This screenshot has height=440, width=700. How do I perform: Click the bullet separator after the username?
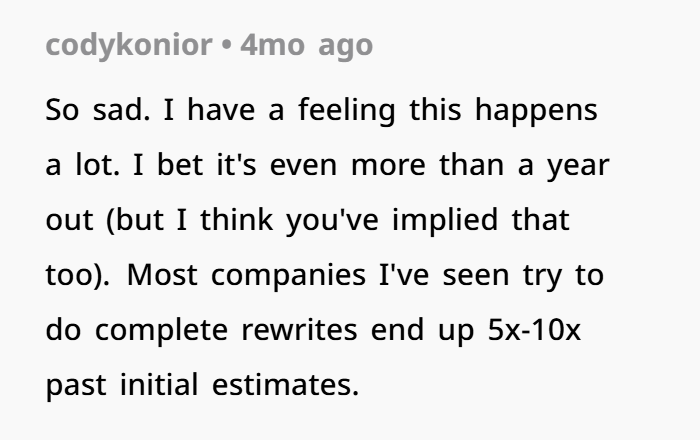(226, 46)
